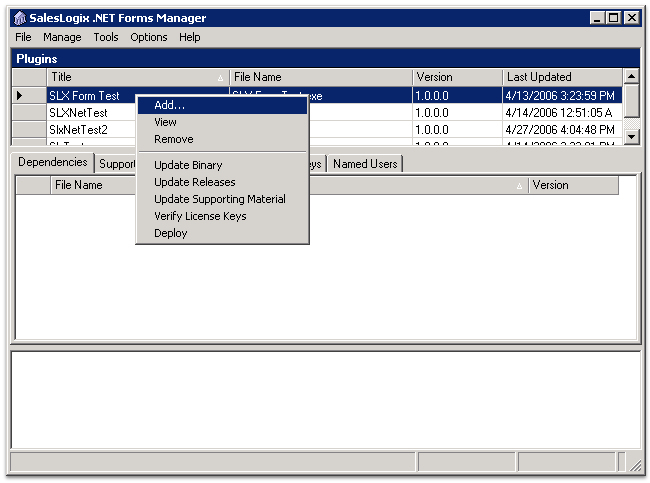Switch to the Dependencies tab
650x483 pixels.
tap(53, 162)
